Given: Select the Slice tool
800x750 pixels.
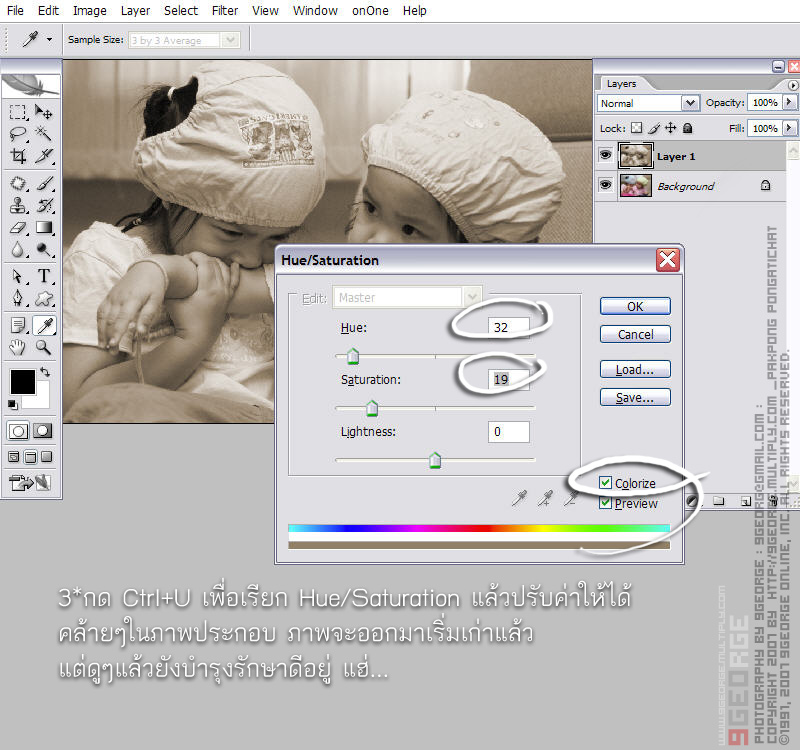Looking at the screenshot, I should 44,156.
